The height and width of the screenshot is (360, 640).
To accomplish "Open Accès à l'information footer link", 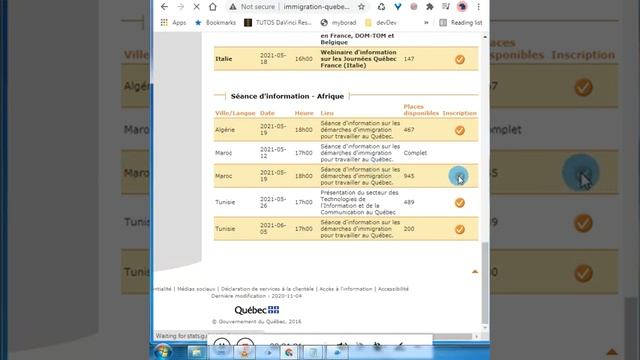I will coord(346,289).
